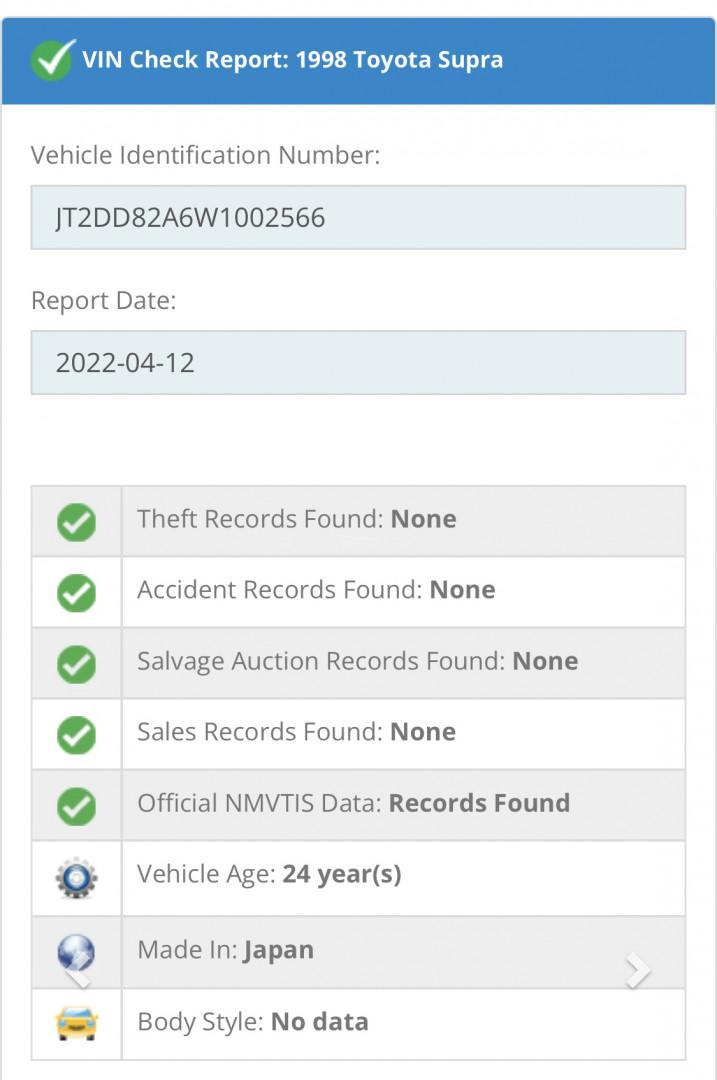Click the Salvage Auction green check icon

point(76,665)
